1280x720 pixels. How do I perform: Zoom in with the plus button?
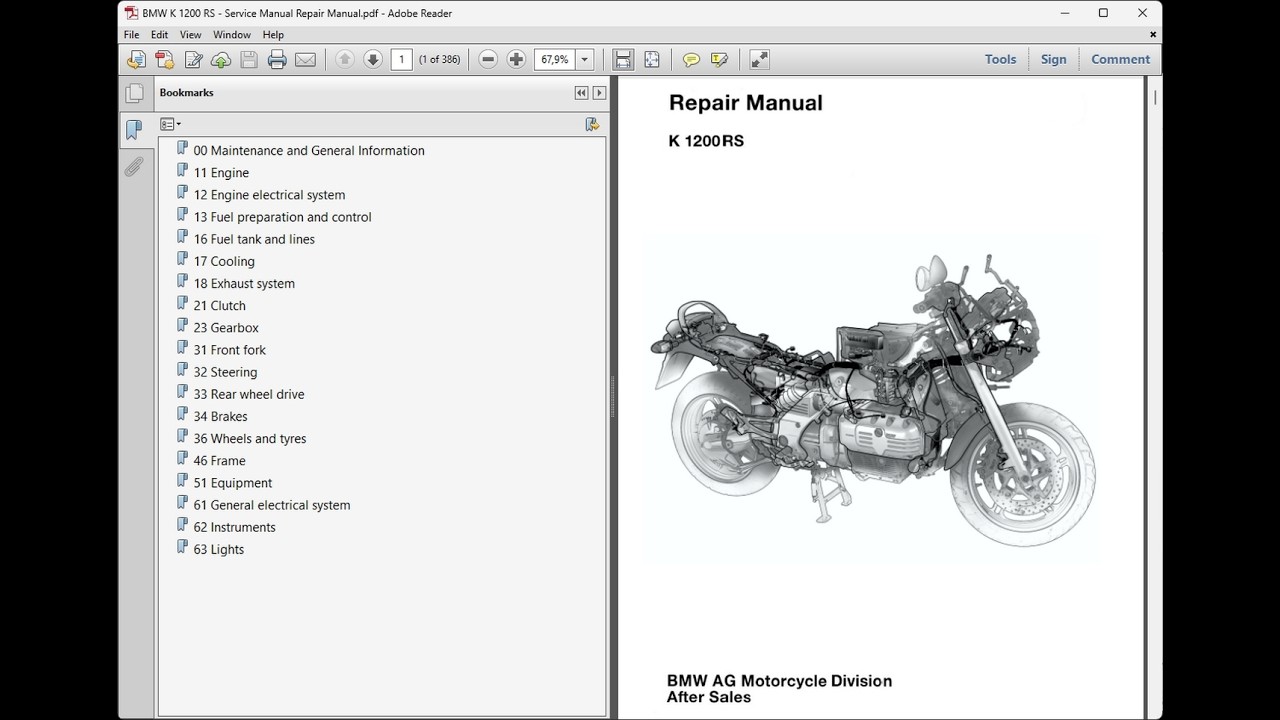[516, 60]
